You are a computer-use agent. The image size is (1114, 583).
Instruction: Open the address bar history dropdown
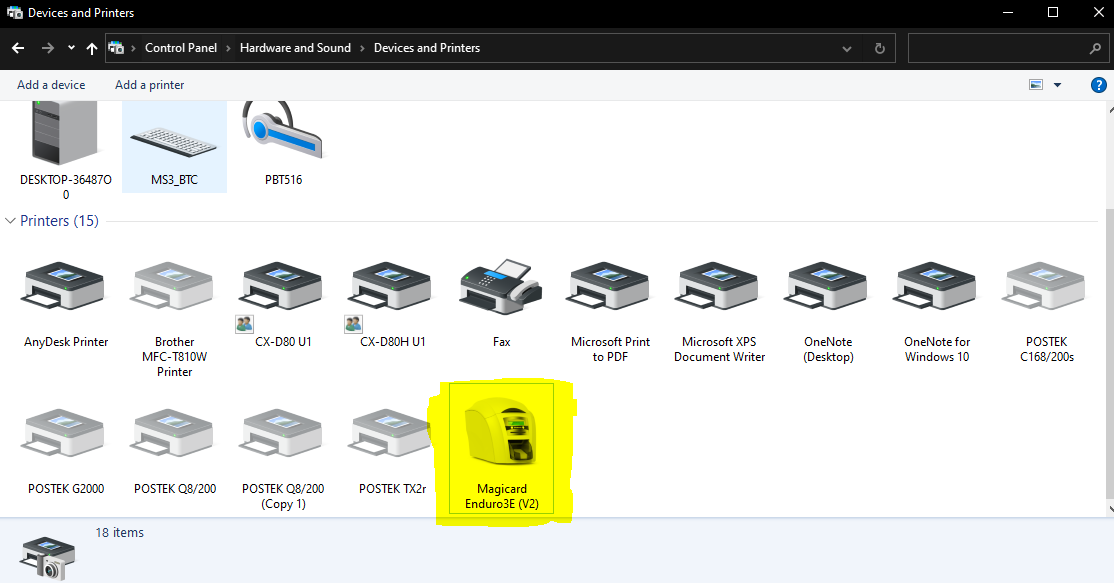(x=847, y=48)
